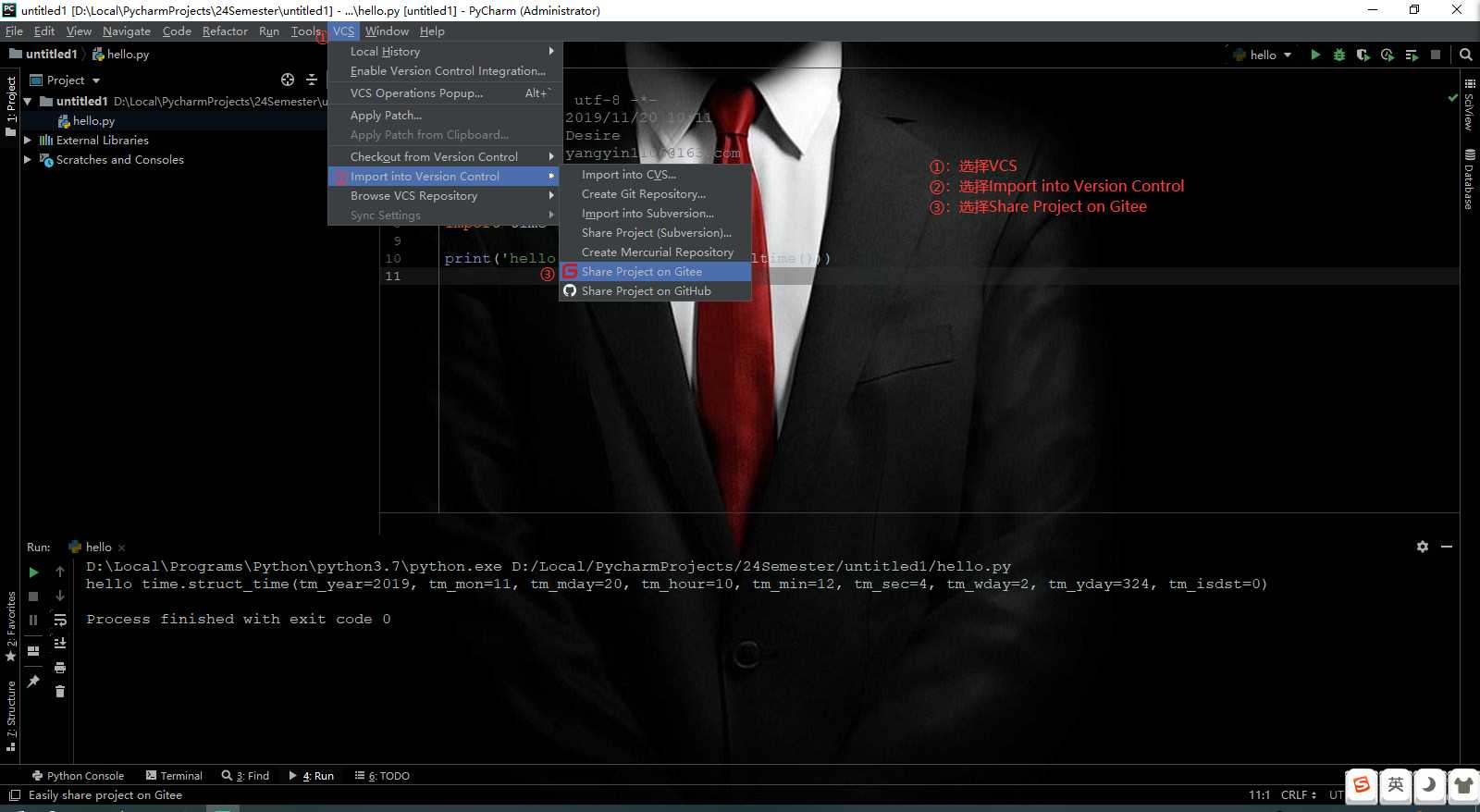Viewport: 1480px width, 812px height.
Task: Toggle the Sogou 英 language mode button
Action: pos(1396,785)
